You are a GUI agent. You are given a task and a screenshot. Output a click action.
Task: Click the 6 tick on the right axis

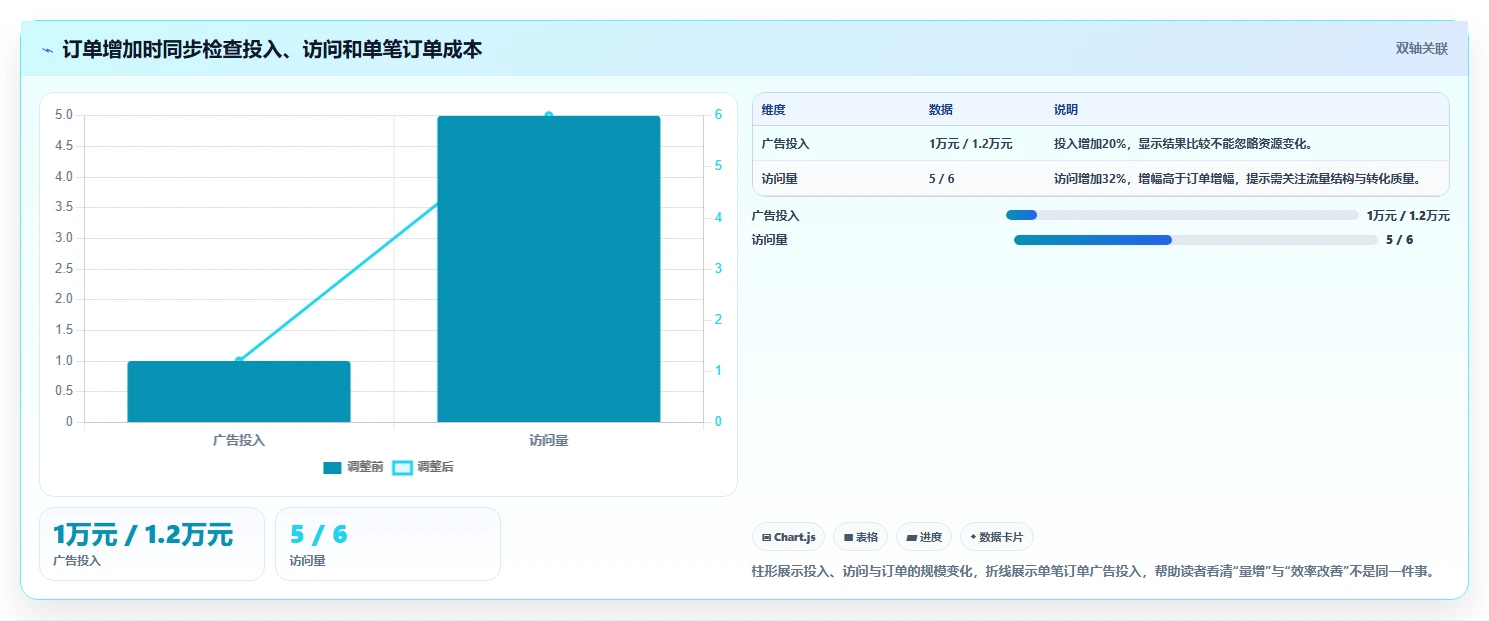click(x=718, y=115)
